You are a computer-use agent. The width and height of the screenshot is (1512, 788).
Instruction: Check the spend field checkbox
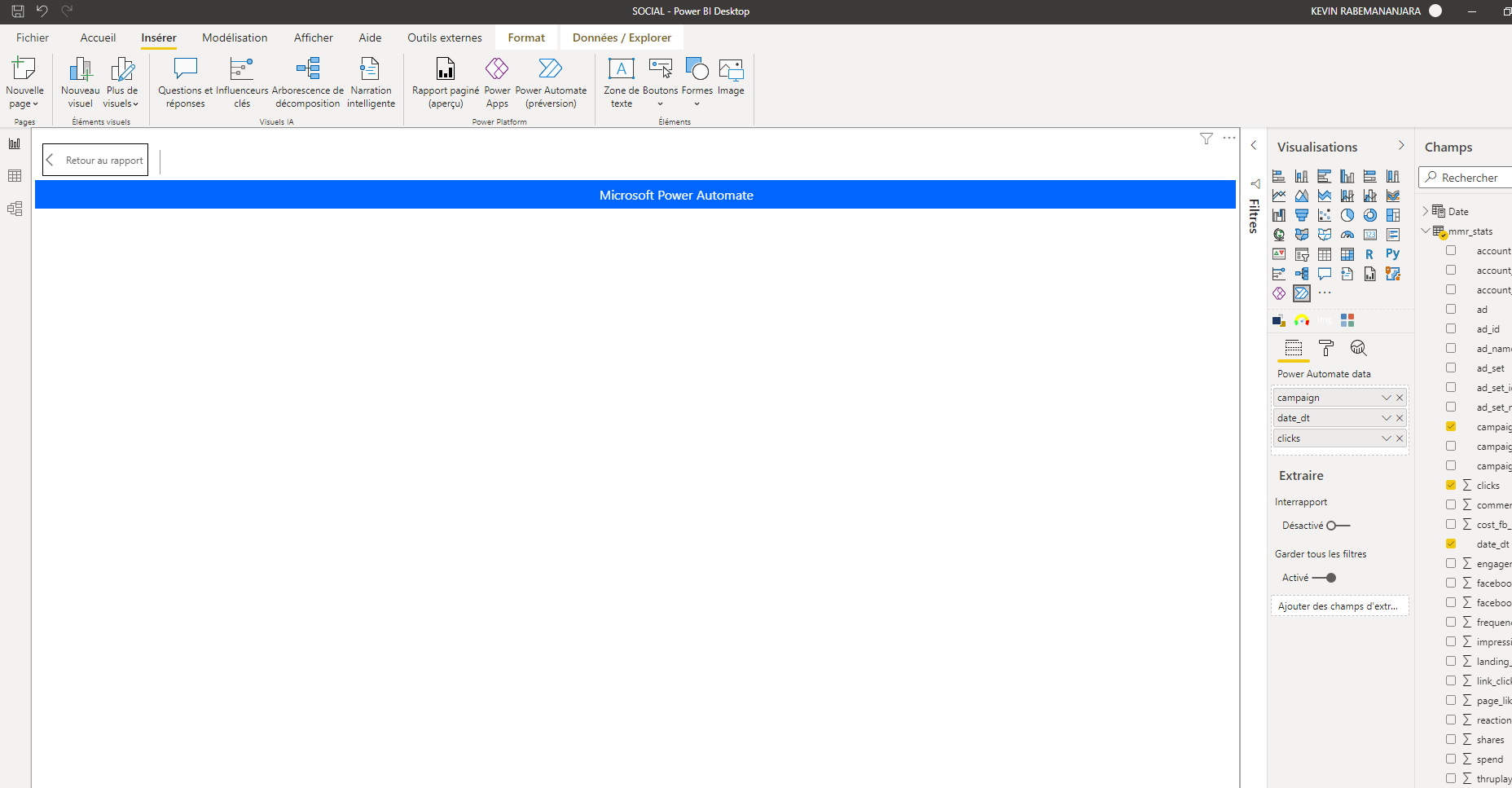pyautogui.click(x=1451, y=759)
